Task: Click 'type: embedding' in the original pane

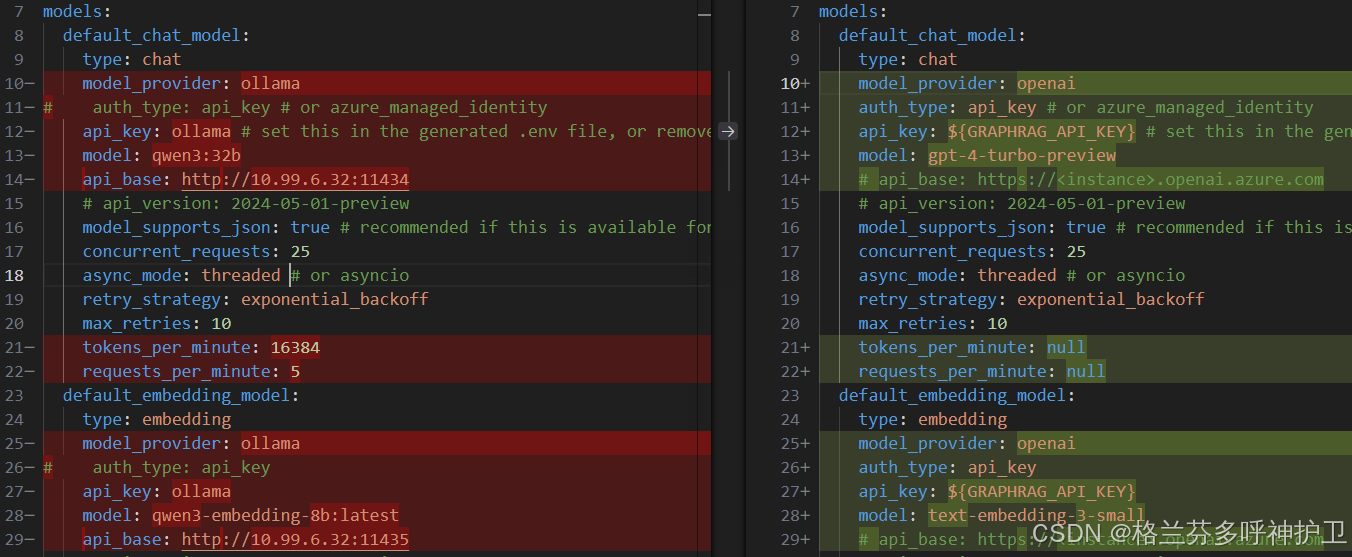Action: (157, 419)
